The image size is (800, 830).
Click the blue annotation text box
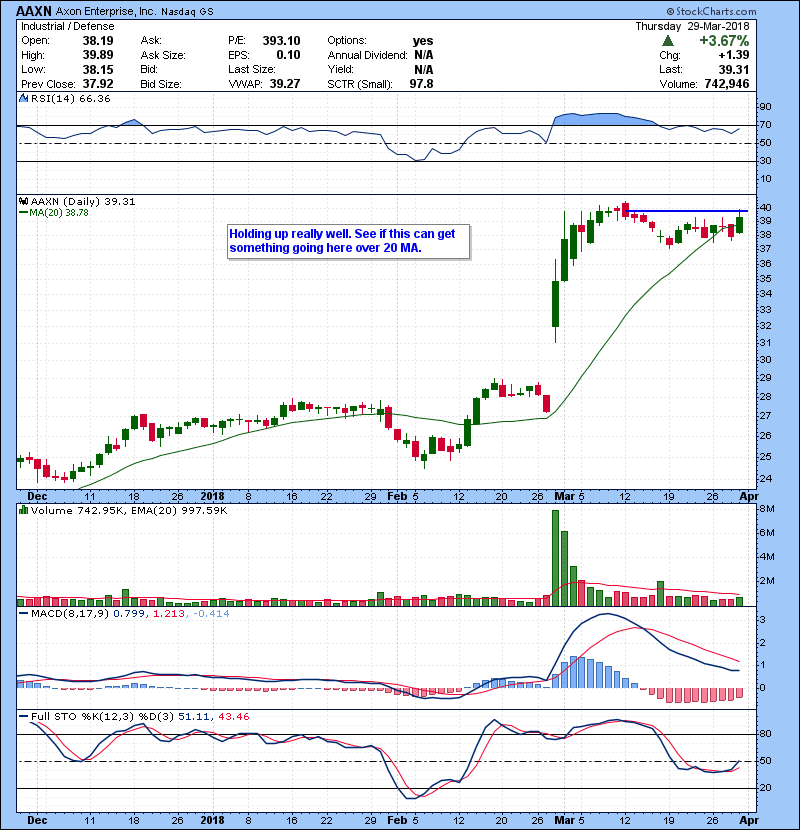coord(348,241)
